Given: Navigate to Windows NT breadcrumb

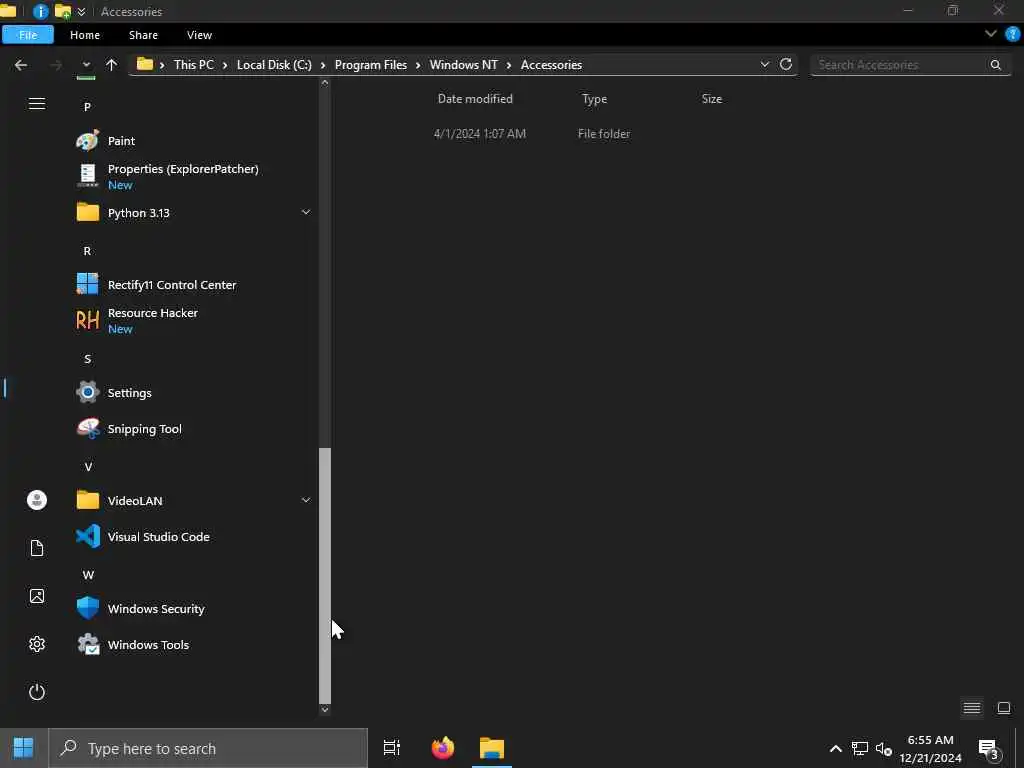Looking at the screenshot, I should [464, 65].
